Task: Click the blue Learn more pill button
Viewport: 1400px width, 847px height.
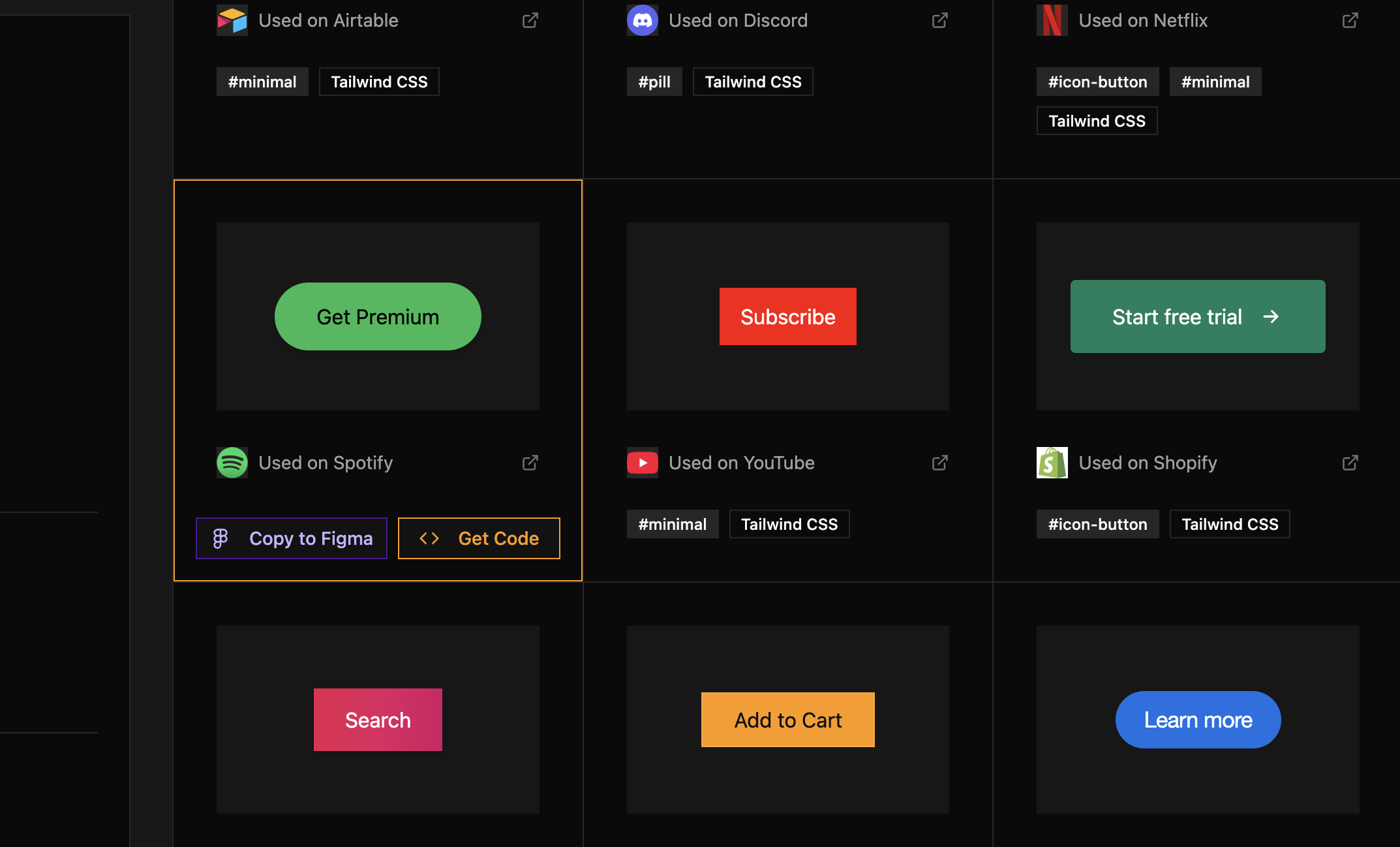Action: click(1197, 719)
